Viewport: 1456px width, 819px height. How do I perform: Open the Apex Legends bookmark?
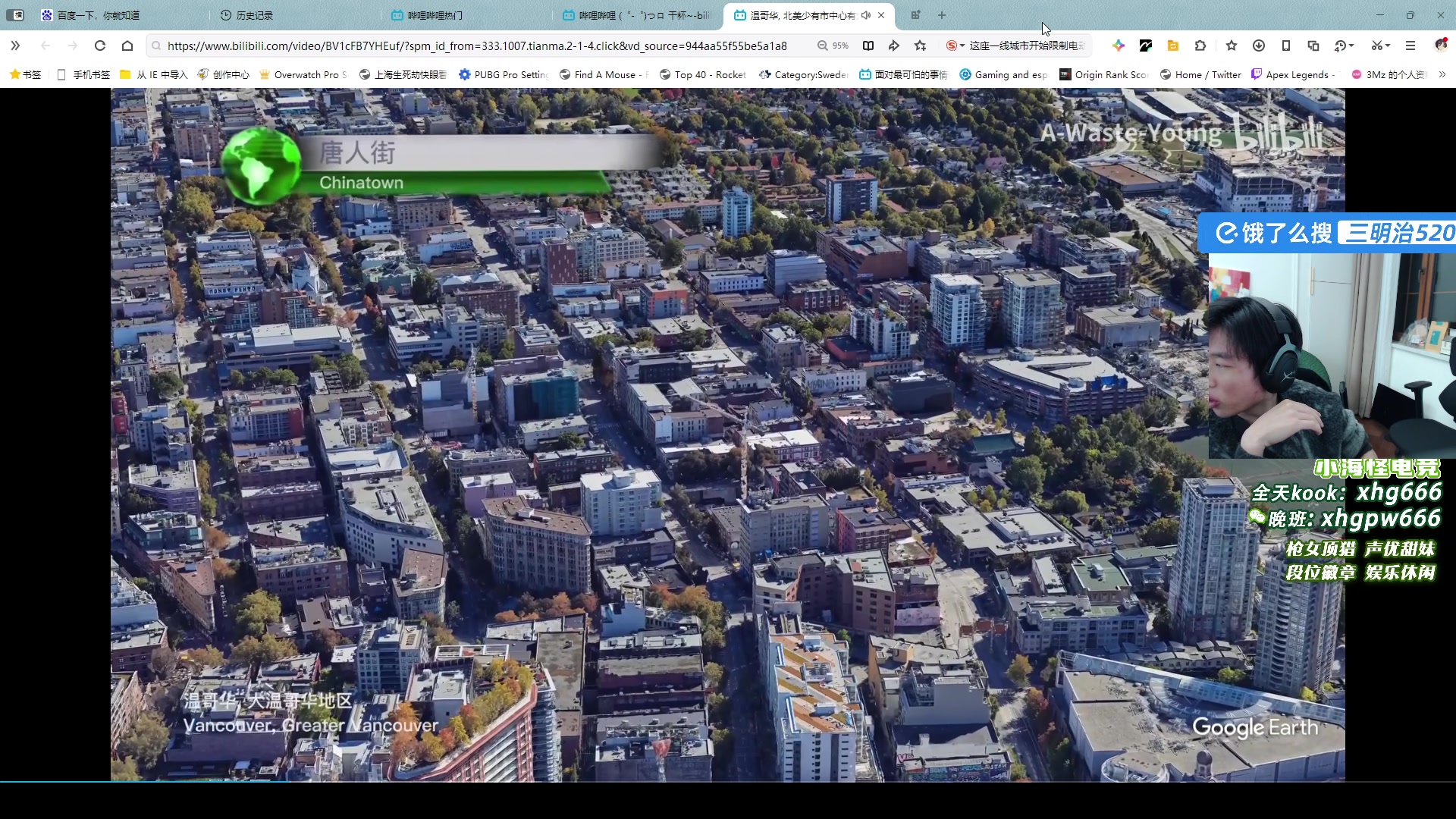click(x=1294, y=74)
